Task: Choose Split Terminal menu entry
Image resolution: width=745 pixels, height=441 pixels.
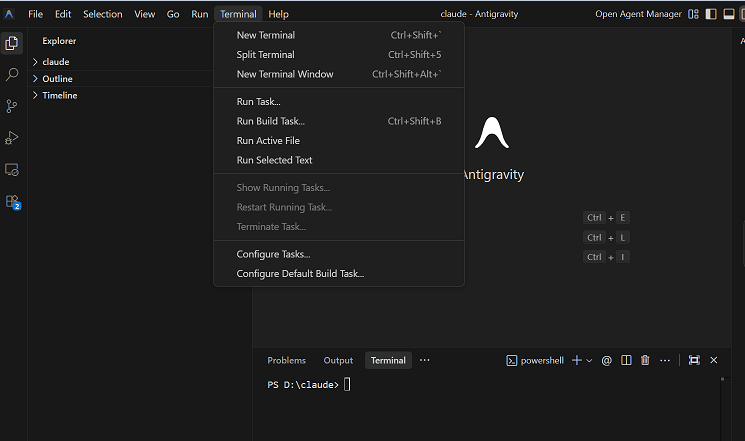Action: [x=339, y=55]
